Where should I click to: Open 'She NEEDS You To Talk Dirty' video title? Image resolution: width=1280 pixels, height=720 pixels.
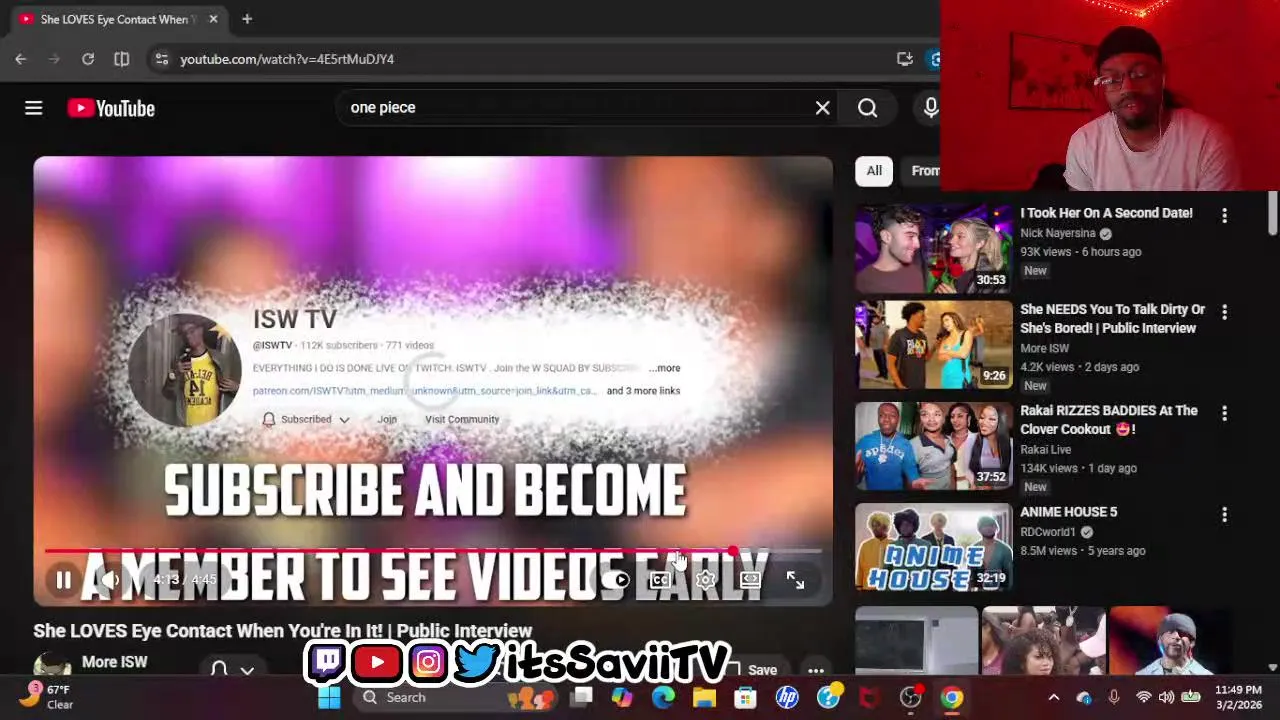[x=1112, y=318]
